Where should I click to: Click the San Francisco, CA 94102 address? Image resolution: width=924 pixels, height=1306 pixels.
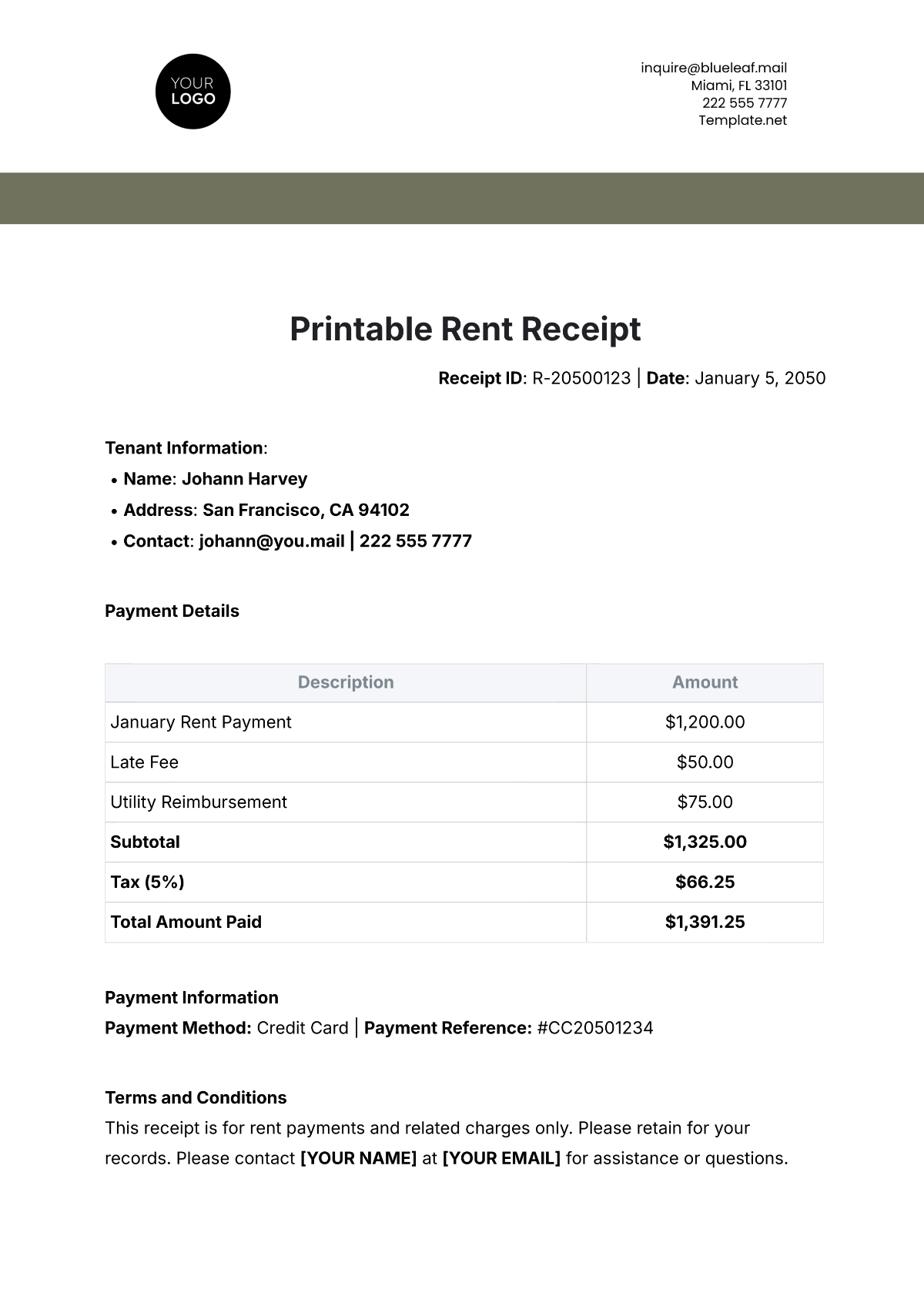(x=306, y=510)
